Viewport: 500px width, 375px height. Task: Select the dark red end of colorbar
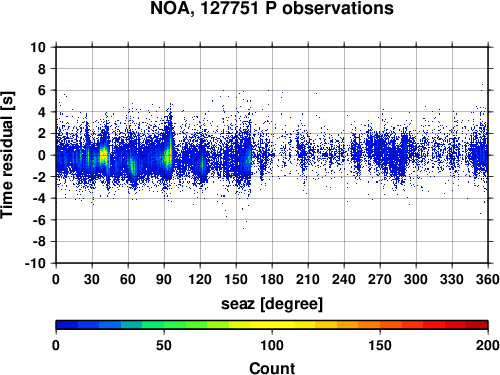point(477,325)
